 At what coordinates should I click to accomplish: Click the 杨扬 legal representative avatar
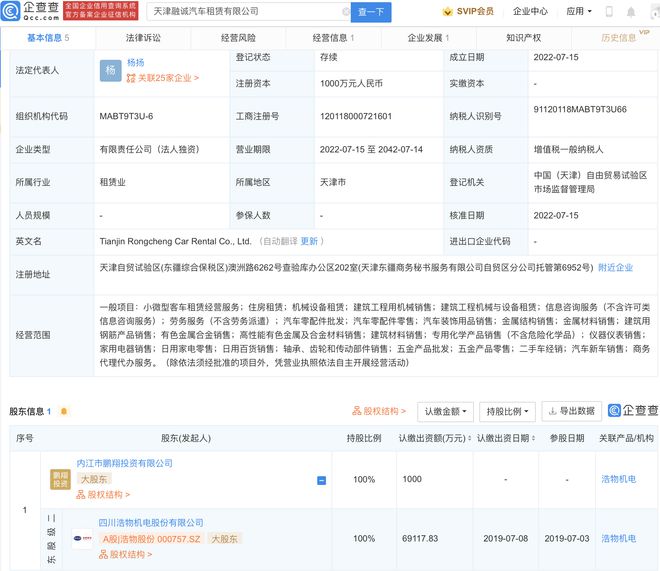click(112, 70)
